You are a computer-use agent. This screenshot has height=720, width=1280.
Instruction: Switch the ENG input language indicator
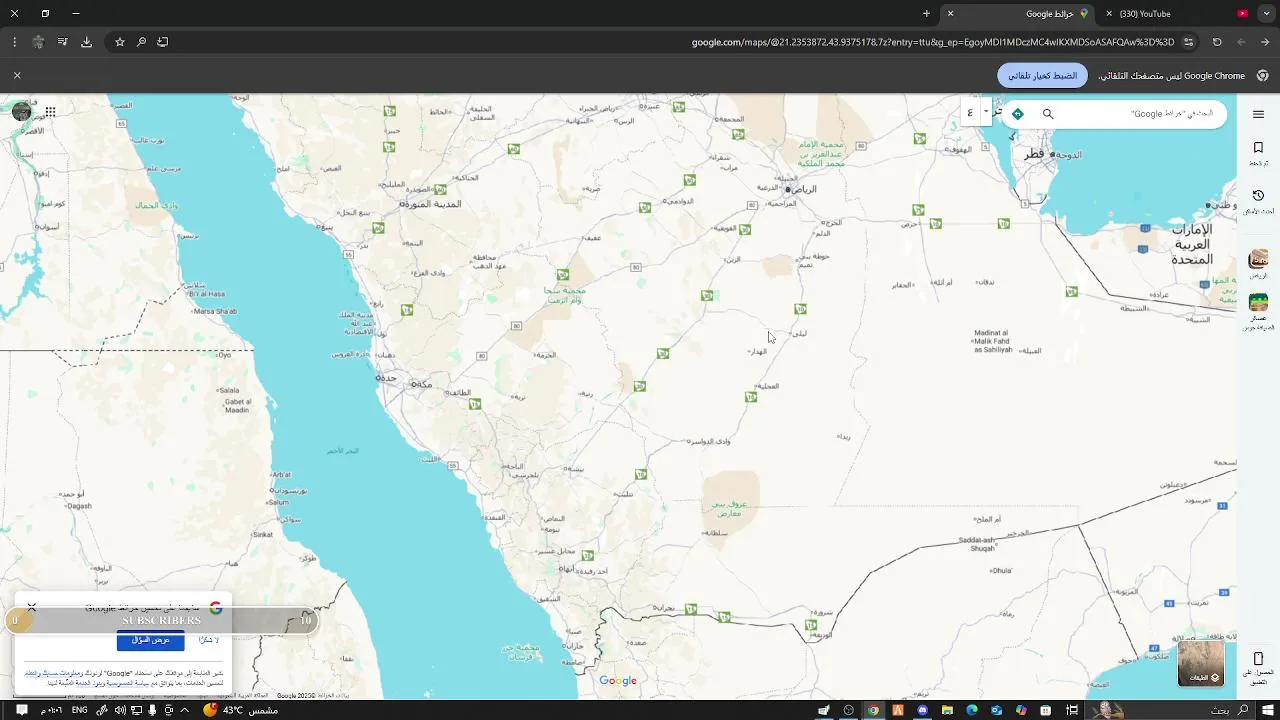pyautogui.click(x=79, y=710)
